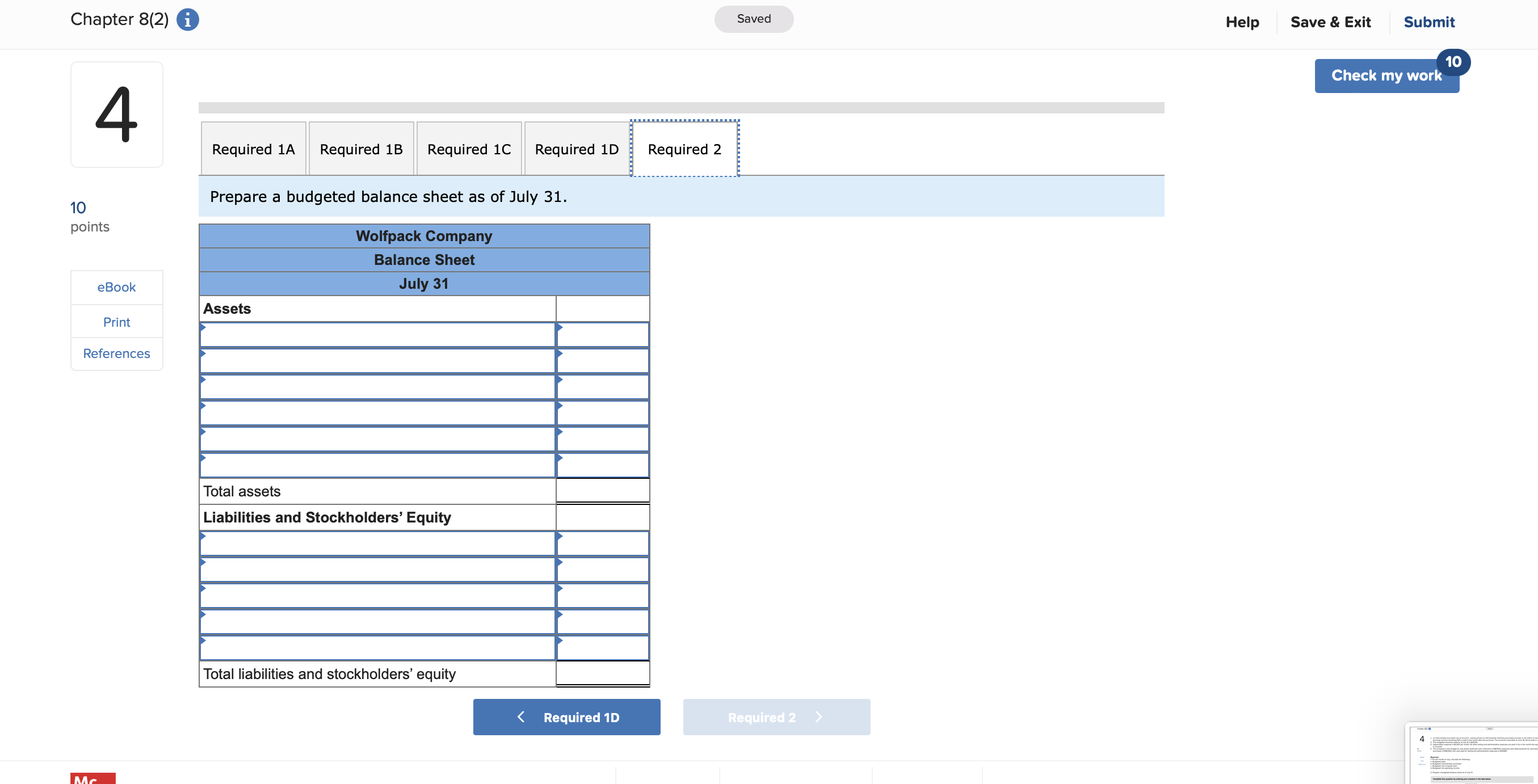Select the Required 1B tab
The height and width of the screenshot is (784, 1538).
(x=361, y=149)
